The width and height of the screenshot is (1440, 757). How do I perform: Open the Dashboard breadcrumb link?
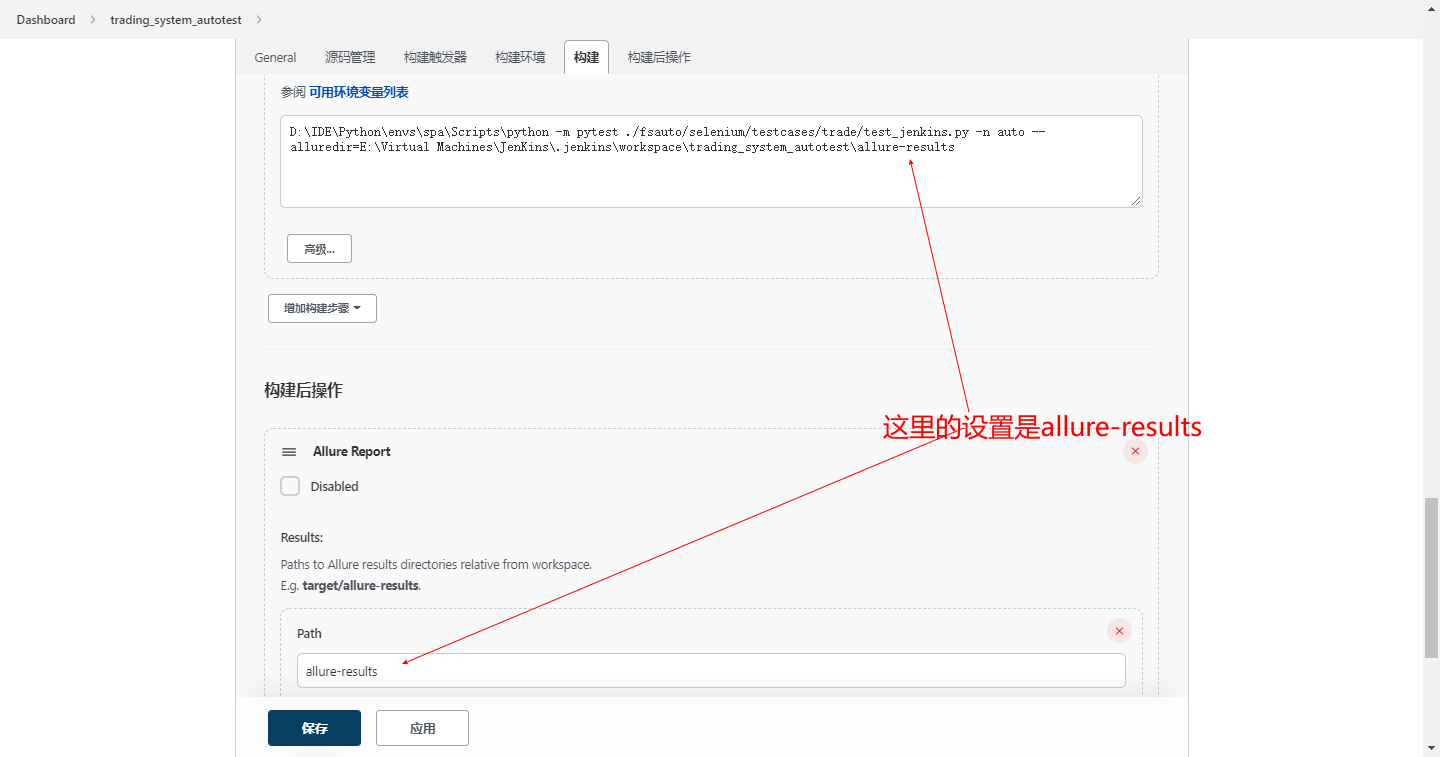coord(46,20)
